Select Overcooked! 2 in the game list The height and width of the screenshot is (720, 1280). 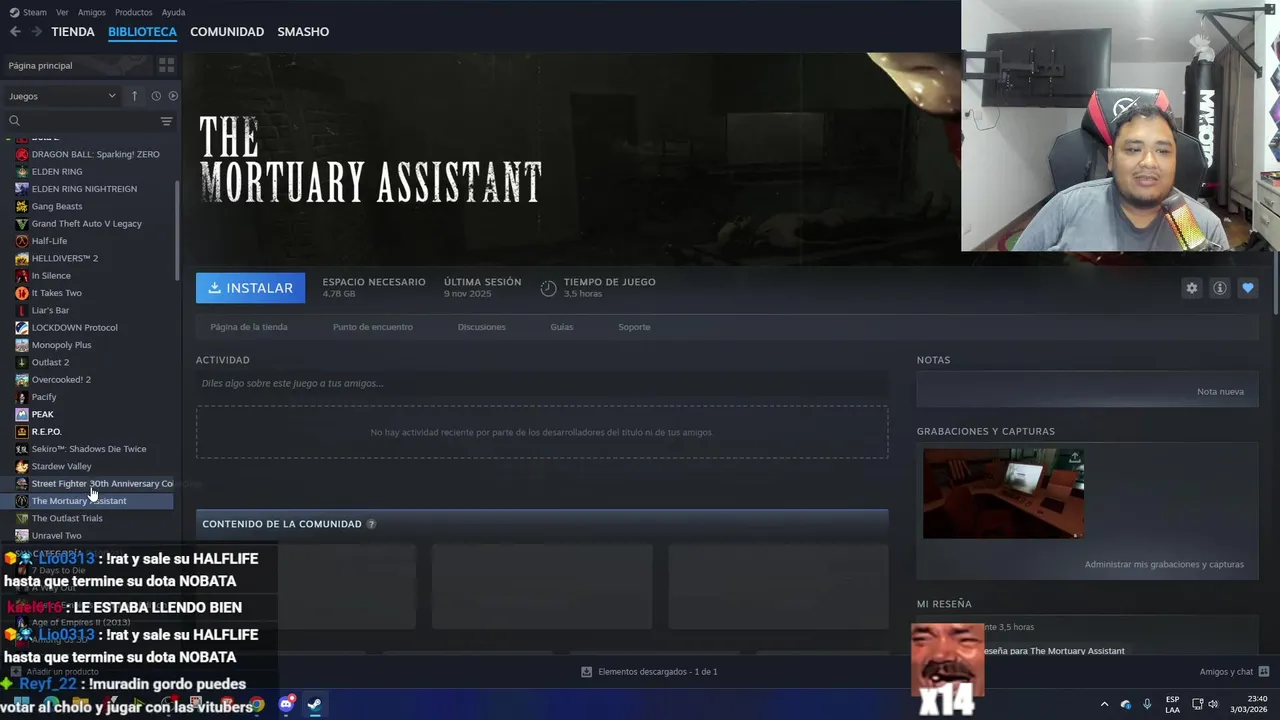click(x=61, y=380)
